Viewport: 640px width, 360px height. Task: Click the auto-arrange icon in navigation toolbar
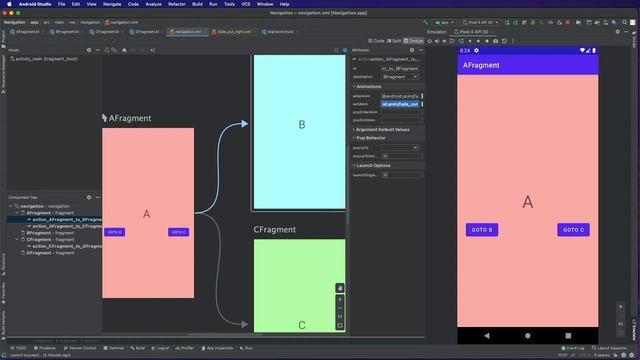point(152,50)
